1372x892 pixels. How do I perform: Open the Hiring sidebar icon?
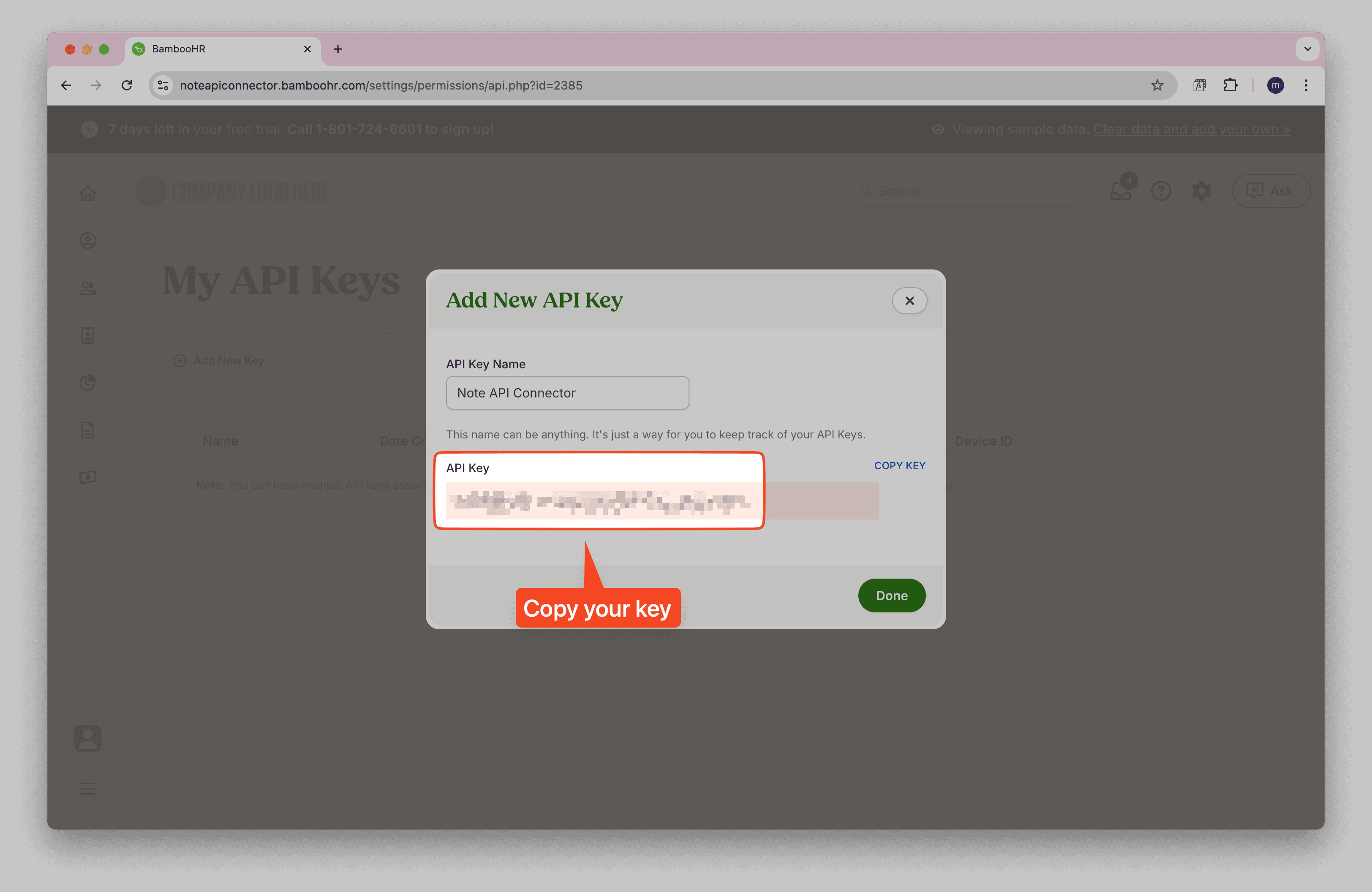tap(87, 335)
